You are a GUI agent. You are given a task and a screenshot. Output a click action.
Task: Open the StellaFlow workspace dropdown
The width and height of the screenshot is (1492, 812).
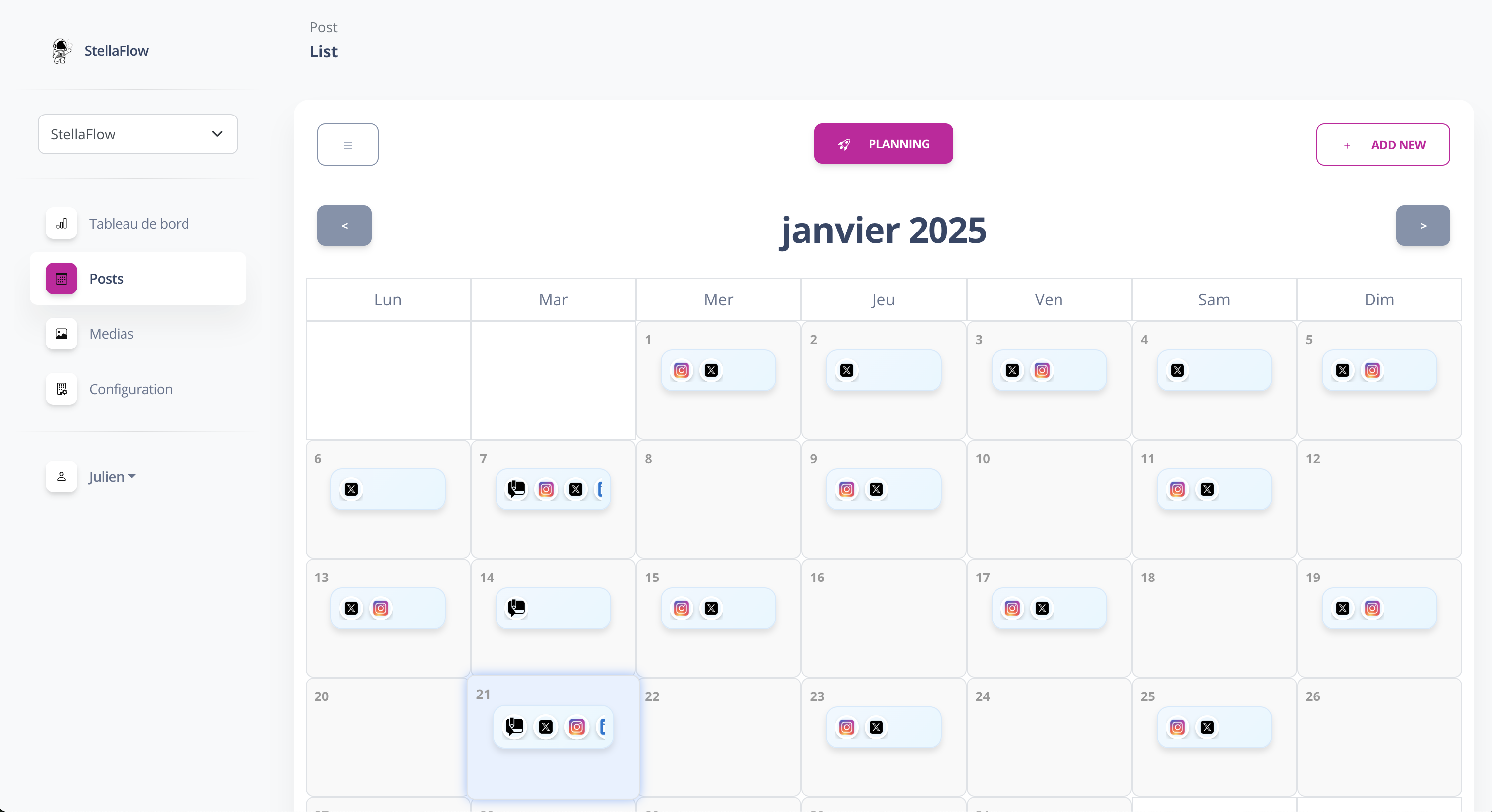138,134
